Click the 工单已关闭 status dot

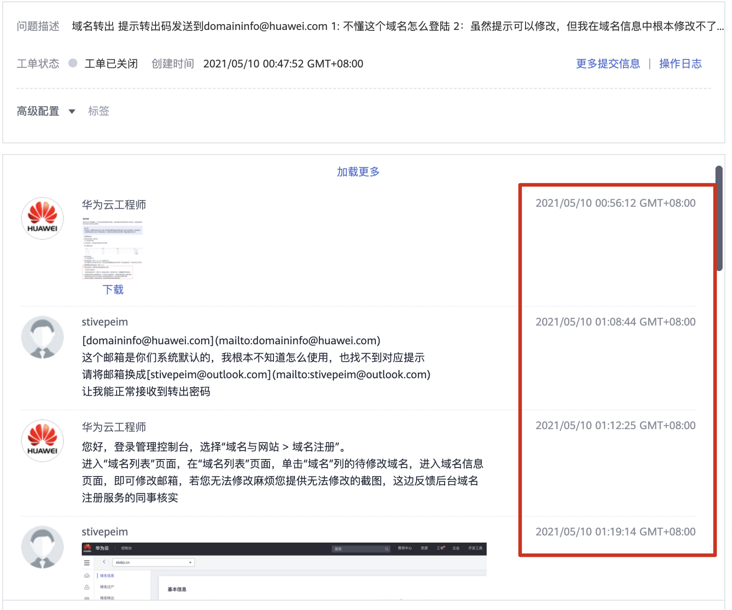tap(73, 63)
